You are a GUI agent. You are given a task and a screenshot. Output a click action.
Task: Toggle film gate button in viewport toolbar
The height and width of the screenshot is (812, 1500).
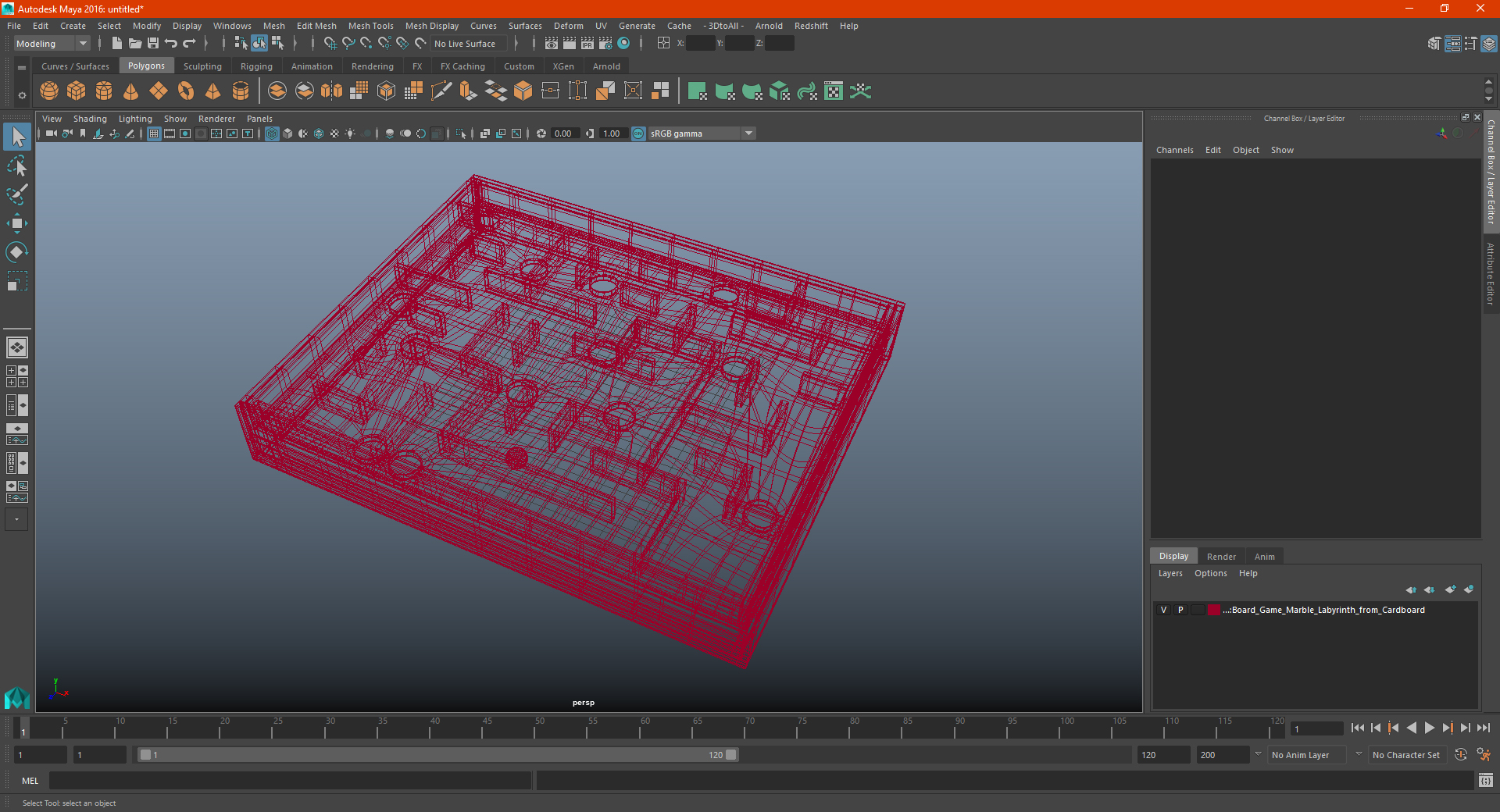coord(170,134)
